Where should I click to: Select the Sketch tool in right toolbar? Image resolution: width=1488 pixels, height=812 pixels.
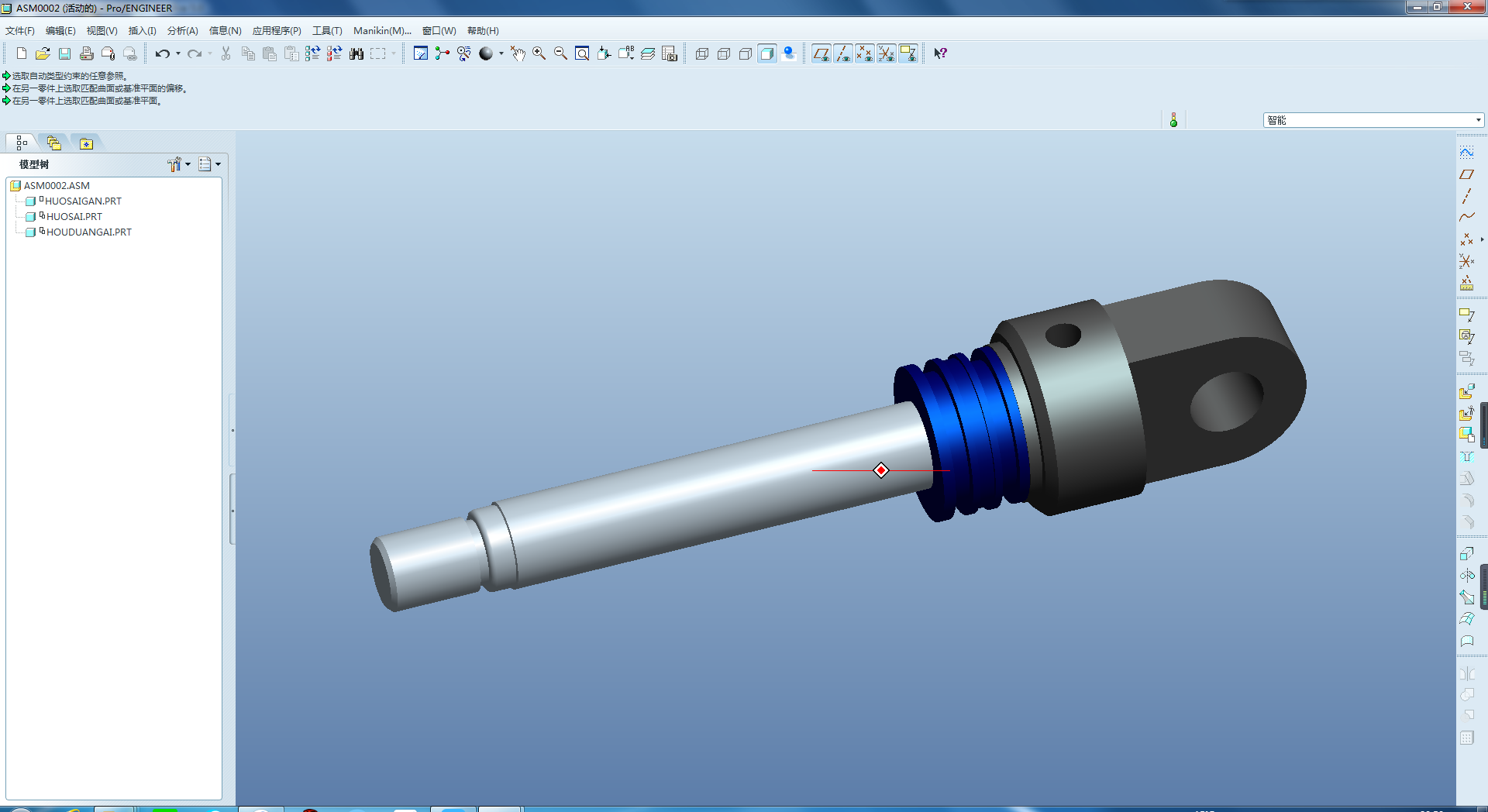coord(1467,153)
